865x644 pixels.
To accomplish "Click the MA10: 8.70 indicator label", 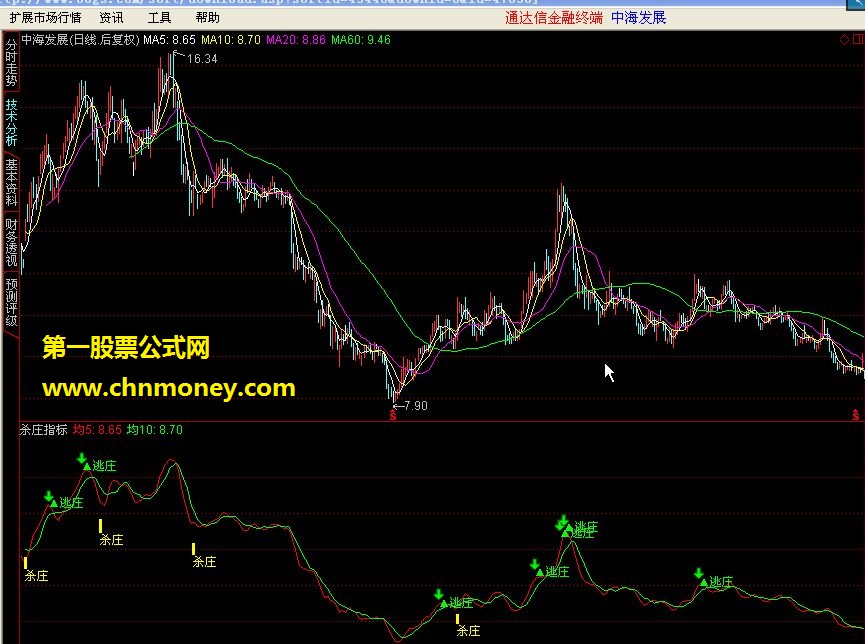I will (x=231, y=40).
